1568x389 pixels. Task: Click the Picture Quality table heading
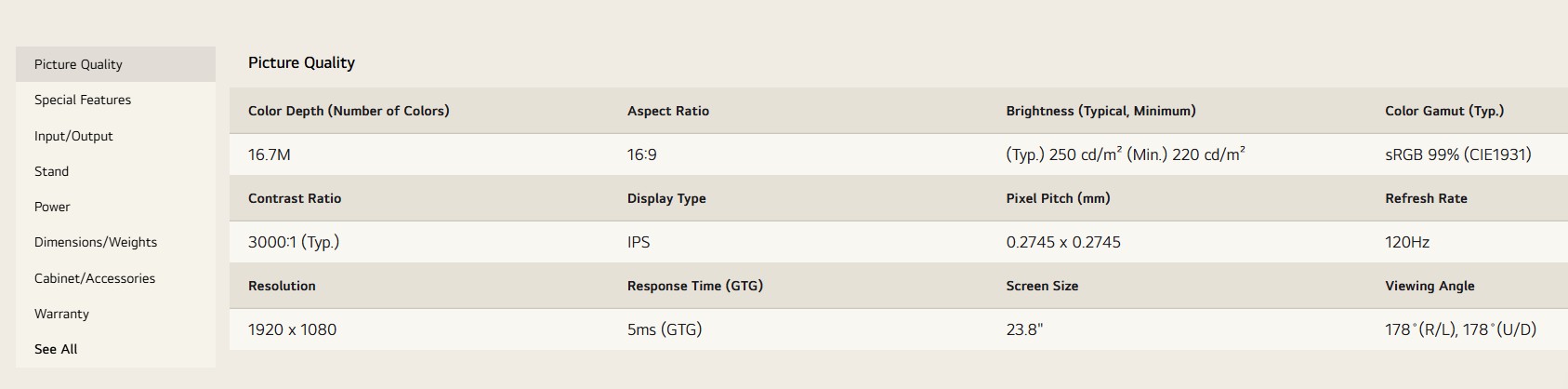[x=301, y=62]
